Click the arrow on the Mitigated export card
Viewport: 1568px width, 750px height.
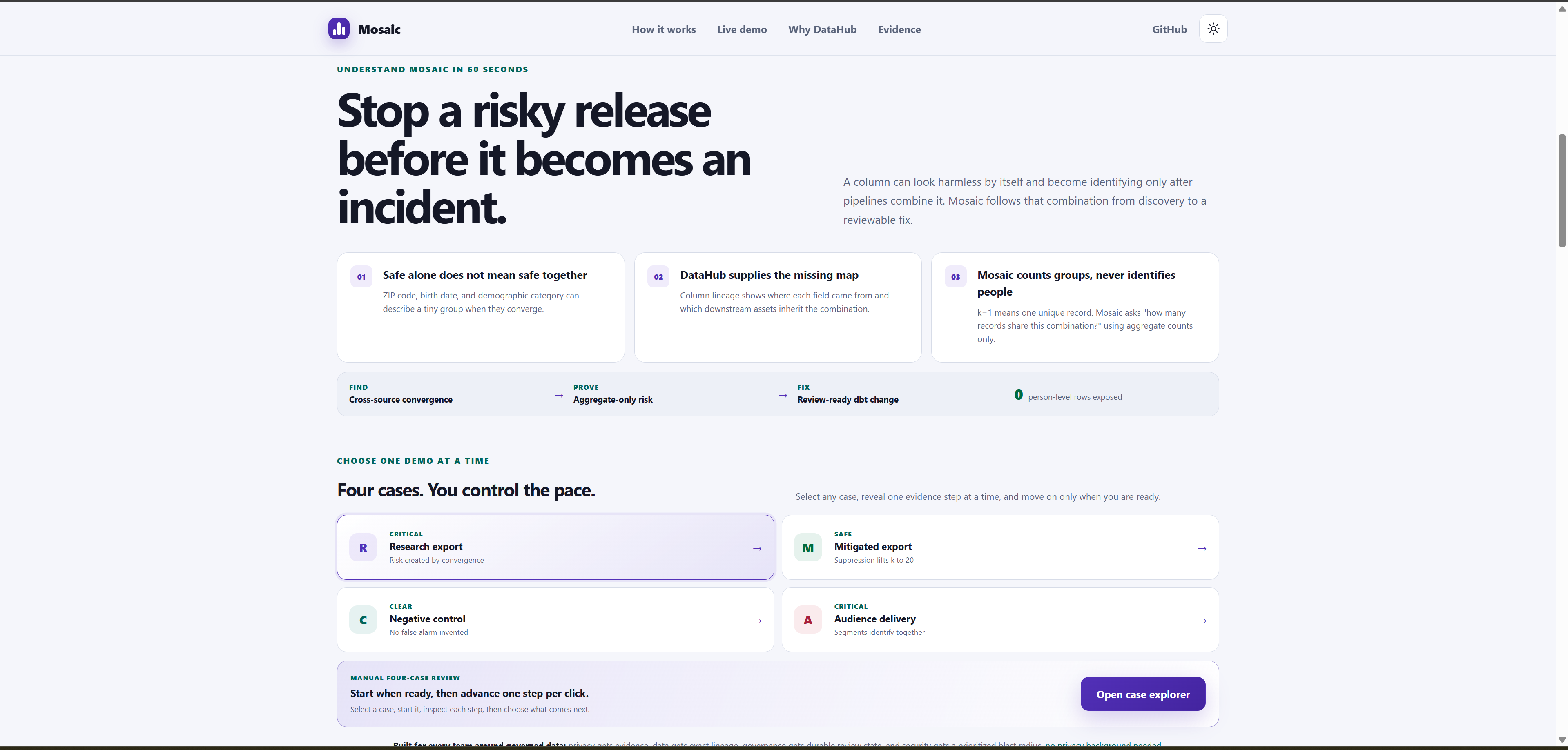pyautogui.click(x=1202, y=548)
